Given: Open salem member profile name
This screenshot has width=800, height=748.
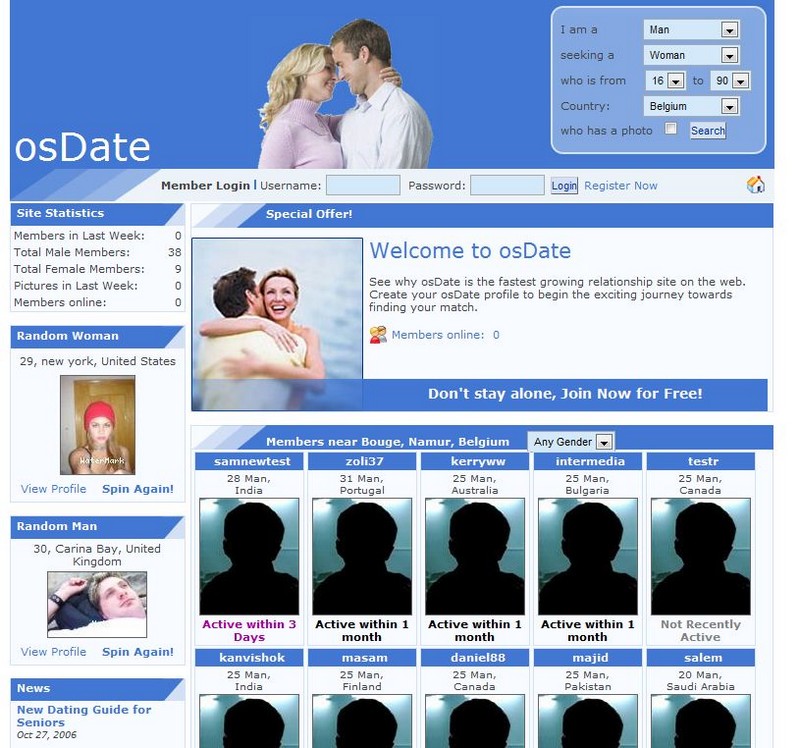Looking at the screenshot, I should pos(703,658).
